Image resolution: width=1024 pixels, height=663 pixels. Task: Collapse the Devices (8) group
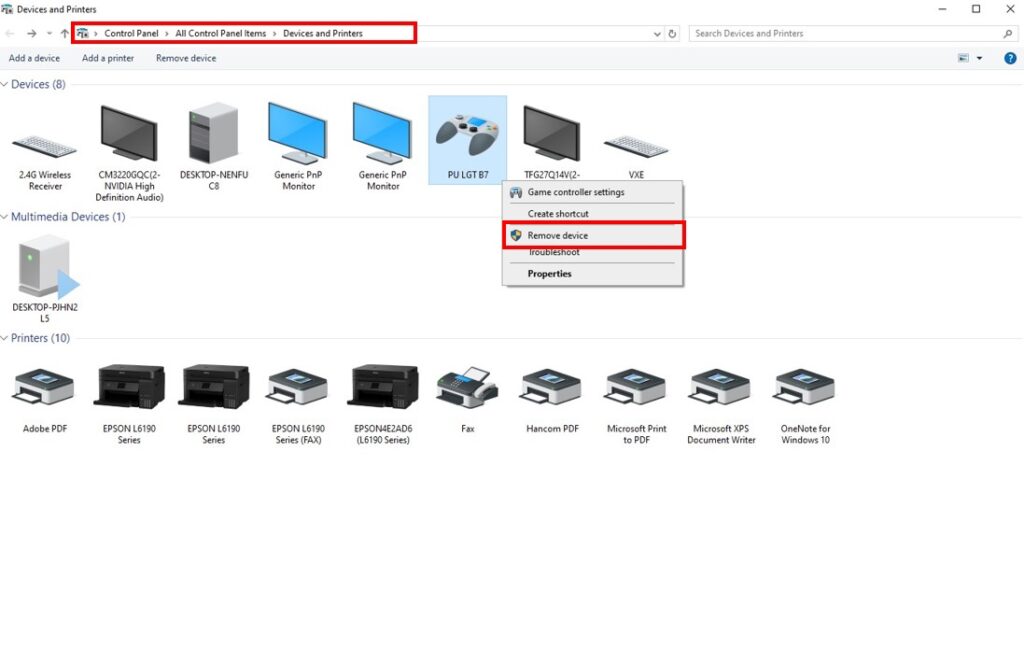(5, 85)
